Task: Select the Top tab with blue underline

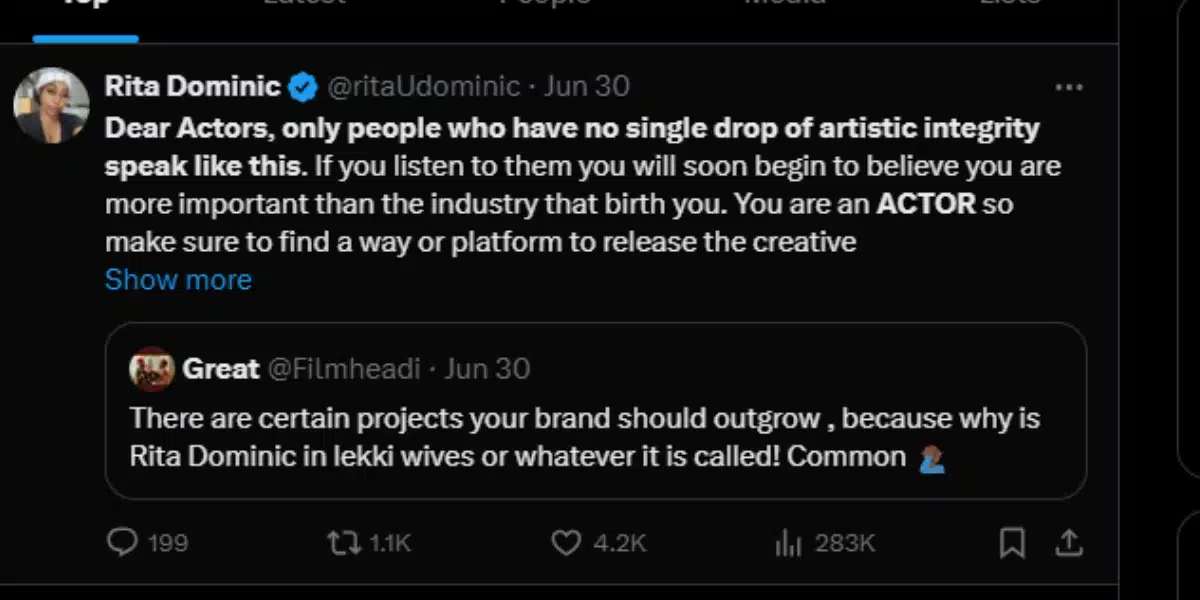Action: pos(86,8)
